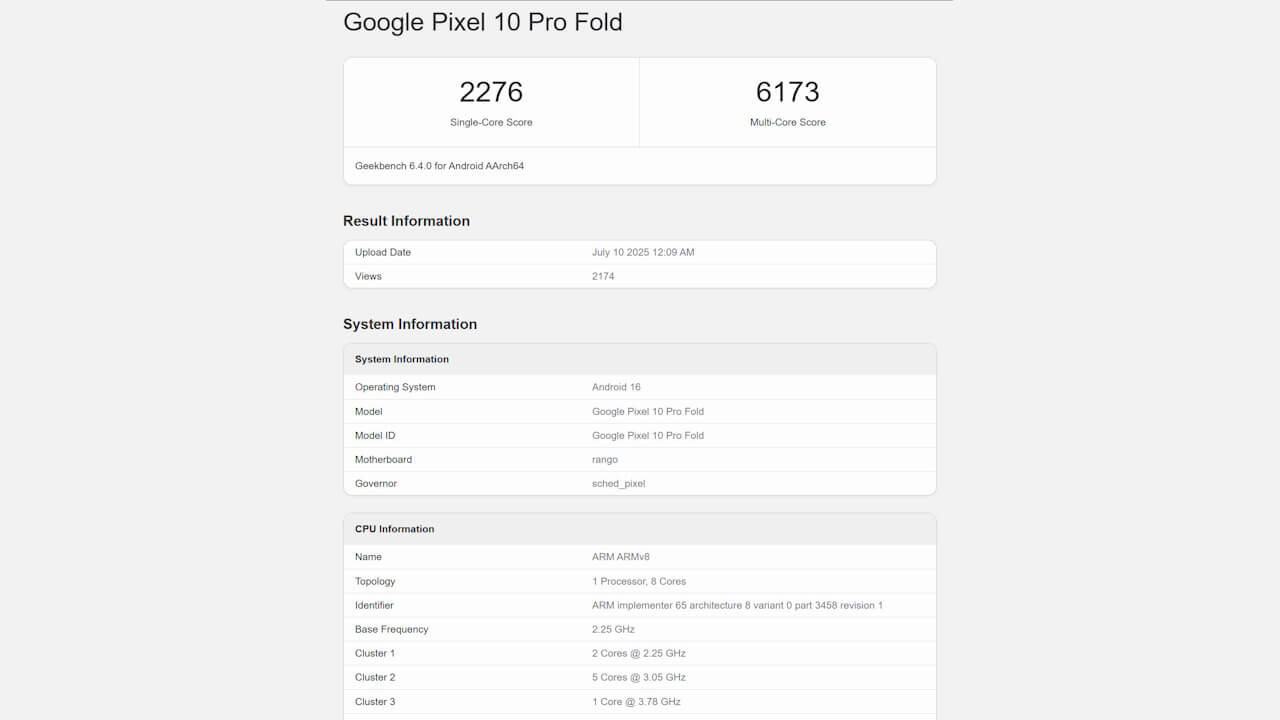Image resolution: width=1280 pixels, height=720 pixels.
Task: Select the Governor row showing sched_pixel
Action: coord(640,483)
